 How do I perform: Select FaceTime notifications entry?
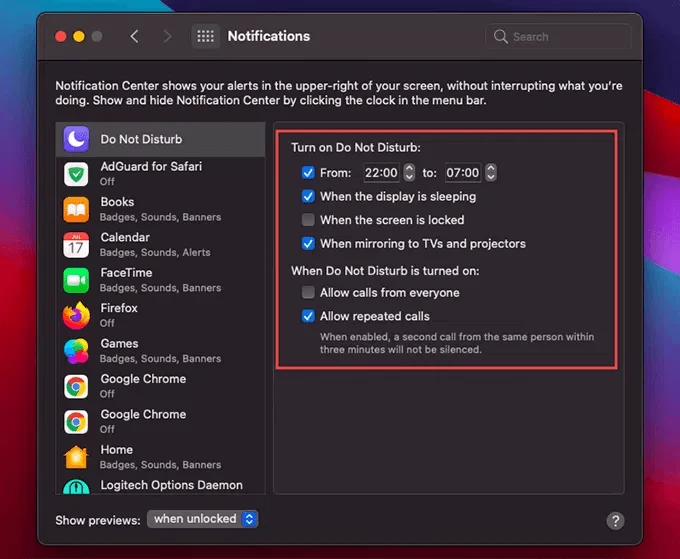tap(160, 280)
